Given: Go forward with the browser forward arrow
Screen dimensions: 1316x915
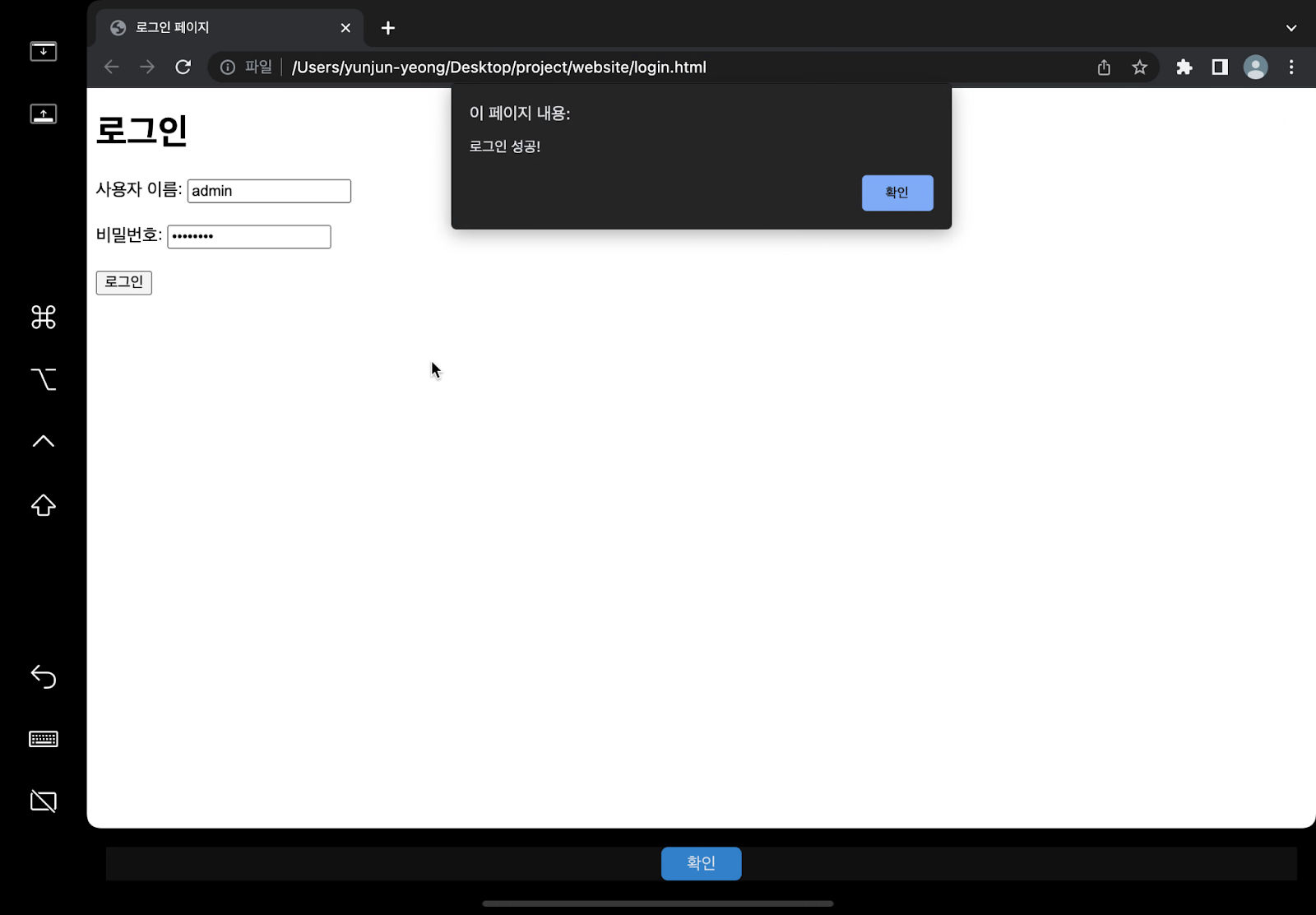Looking at the screenshot, I should tap(147, 67).
